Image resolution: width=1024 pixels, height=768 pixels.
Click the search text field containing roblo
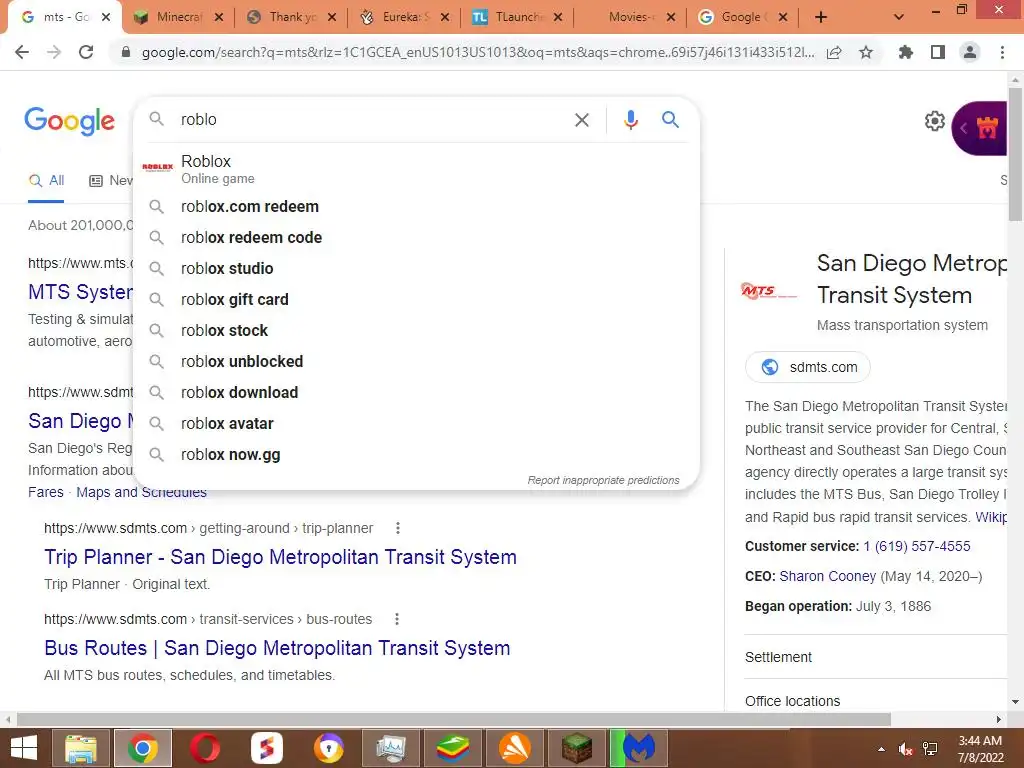pyautogui.click(x=372, y=120)
